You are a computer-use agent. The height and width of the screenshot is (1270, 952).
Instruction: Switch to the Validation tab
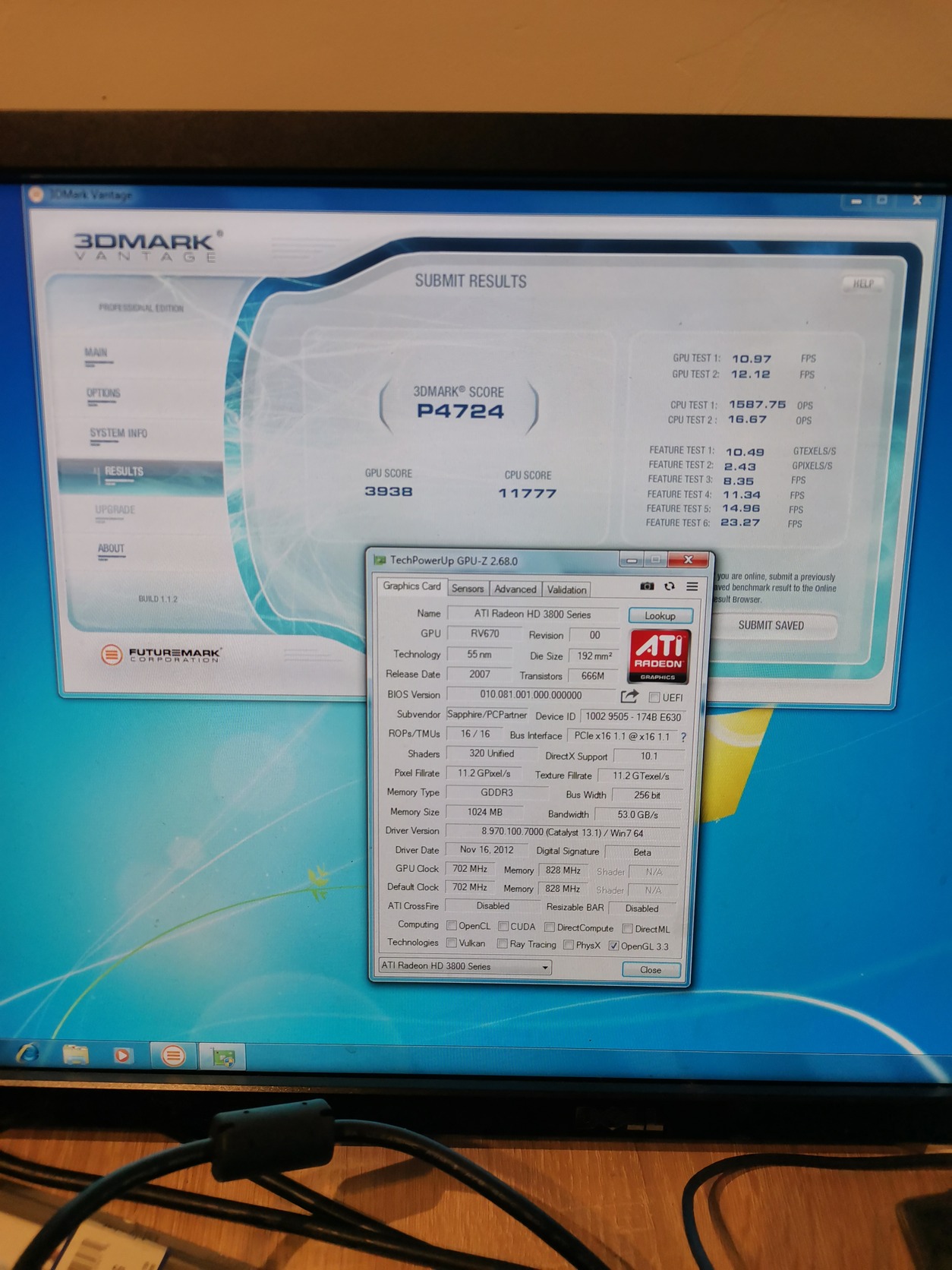[x=567, y=590]
